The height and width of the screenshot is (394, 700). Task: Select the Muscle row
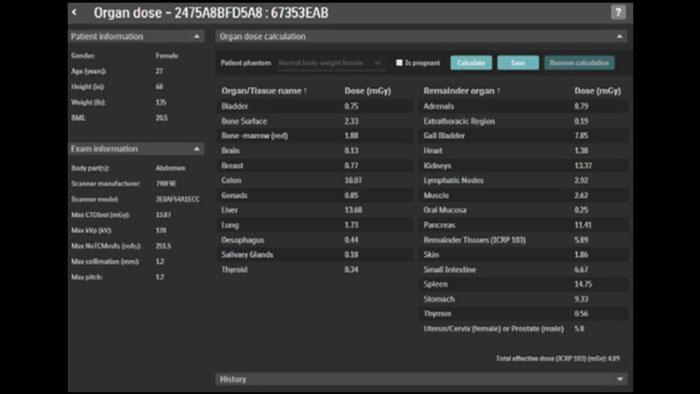(524, 195)
